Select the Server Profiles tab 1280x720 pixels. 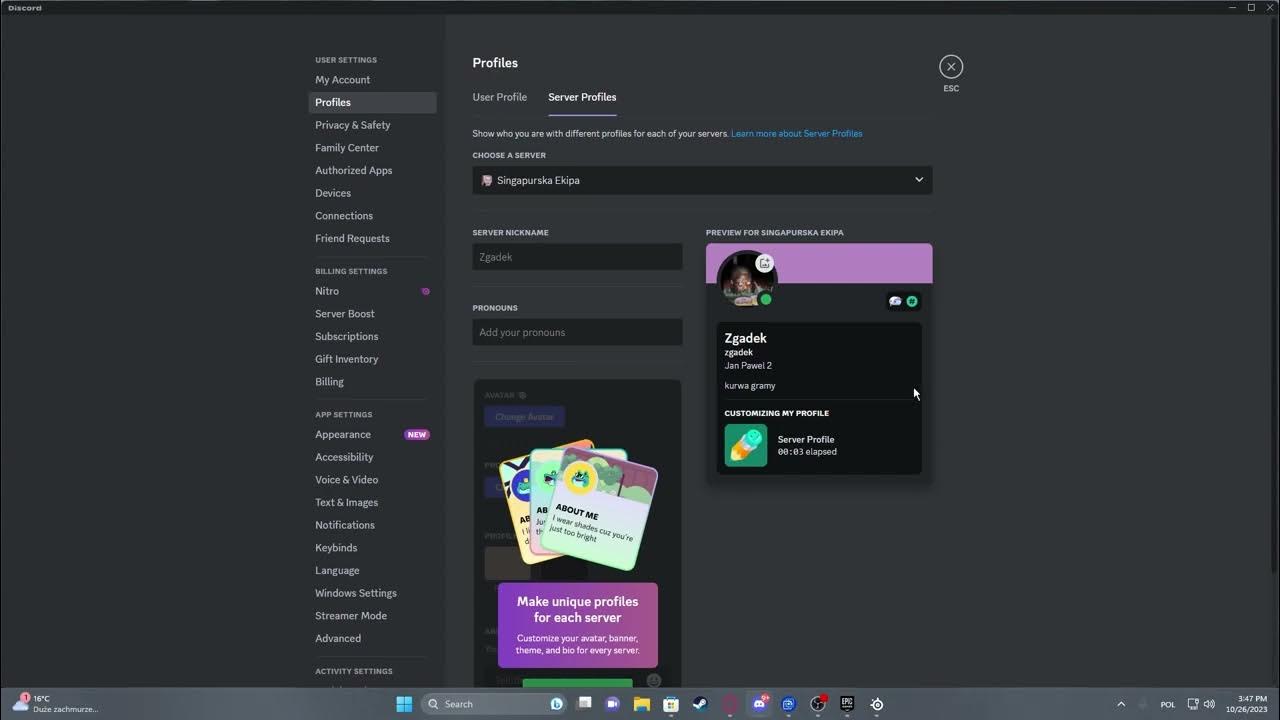click(x=582, y=97)
